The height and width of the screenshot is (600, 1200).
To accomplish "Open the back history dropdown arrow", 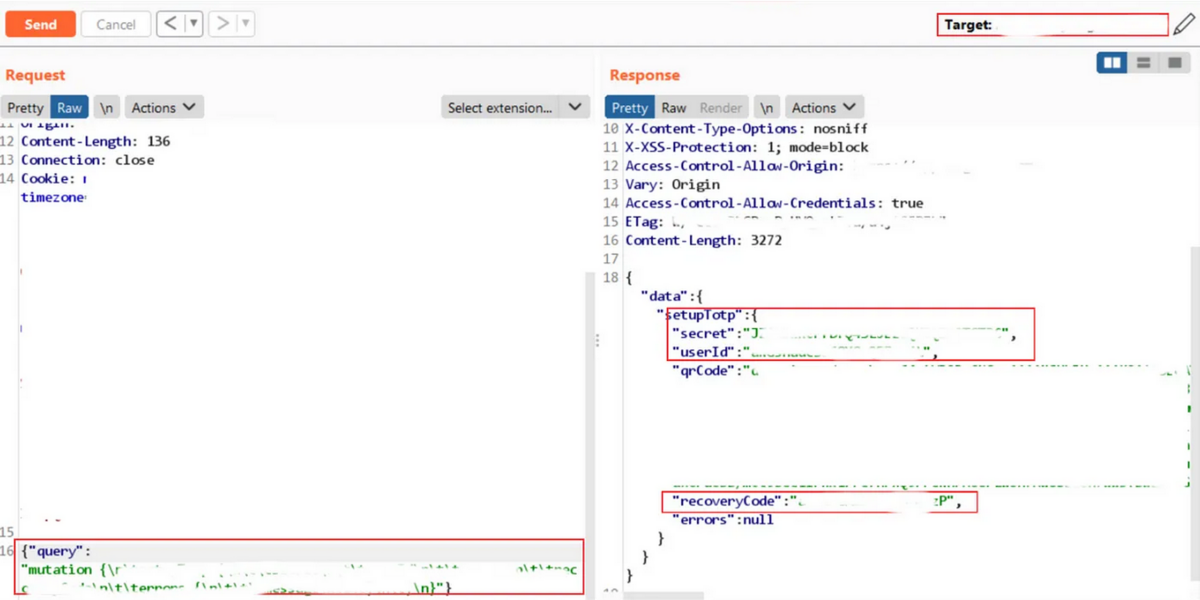I will pos(194,24).
